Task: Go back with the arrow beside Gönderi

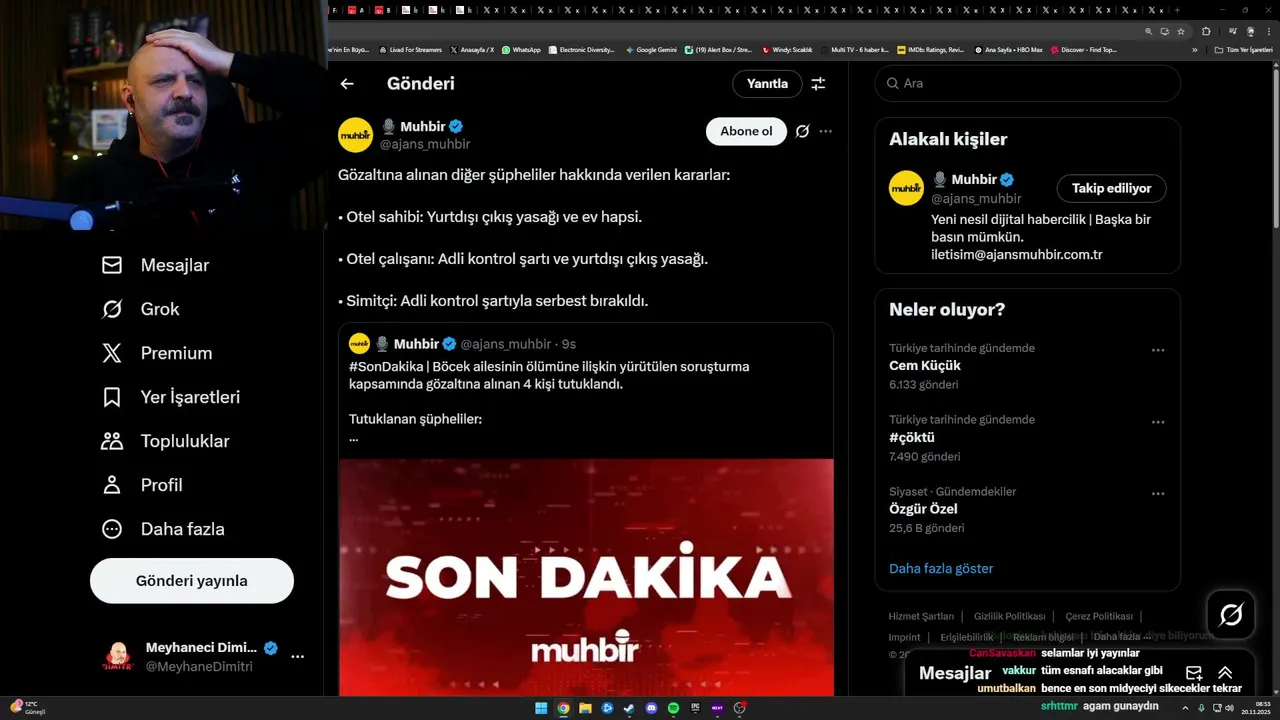Action: coord(347,84)
